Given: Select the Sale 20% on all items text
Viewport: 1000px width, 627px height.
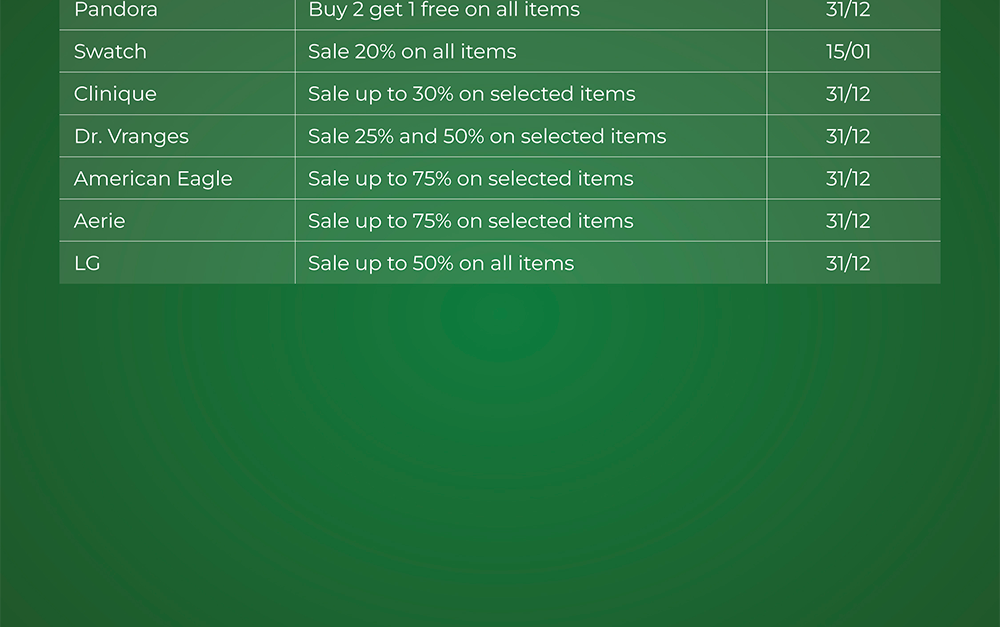Looking at the screenshot, I should click(412, 52).
